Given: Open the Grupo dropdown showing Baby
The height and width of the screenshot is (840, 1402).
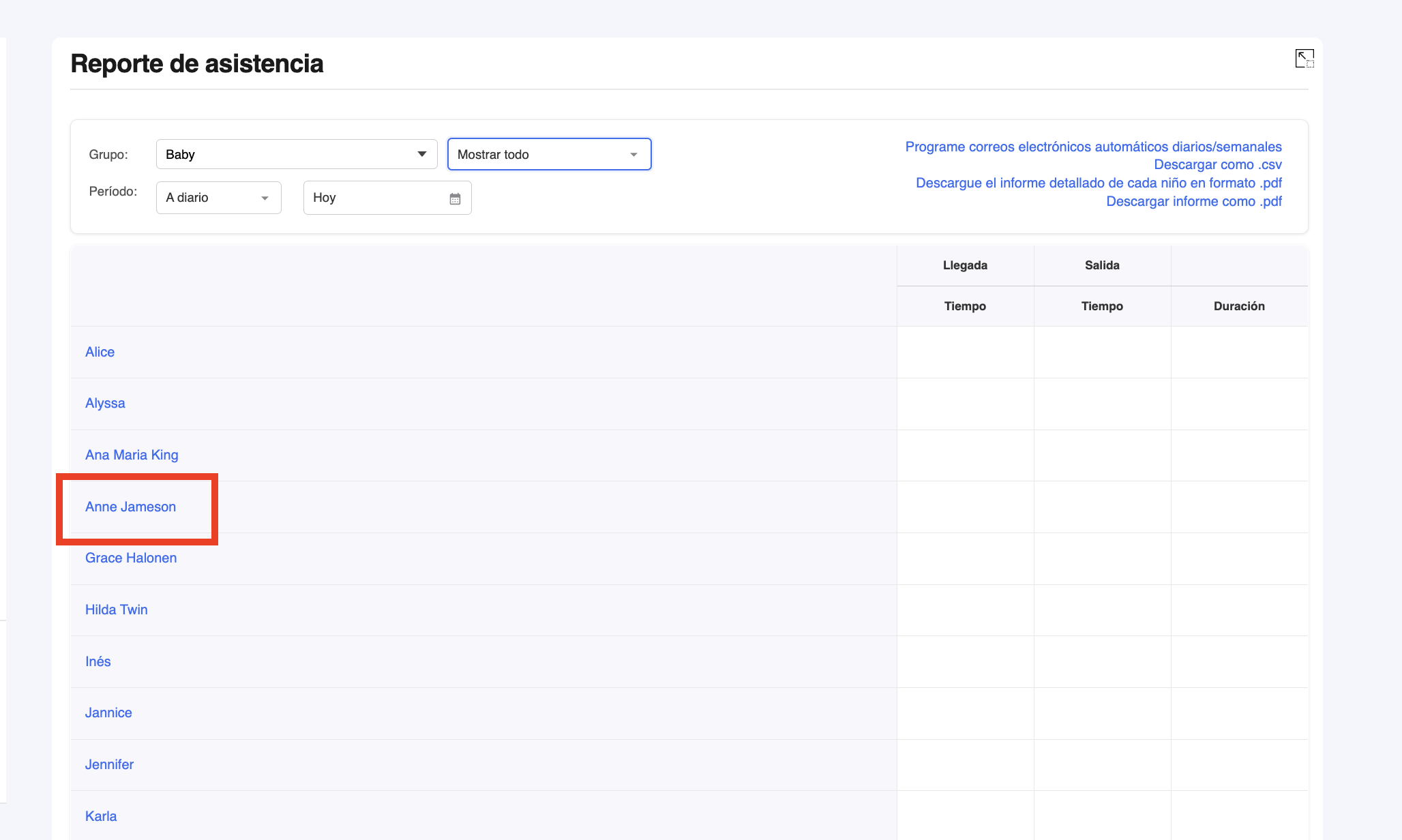Looking at the screenshot, I should point(296,154).
